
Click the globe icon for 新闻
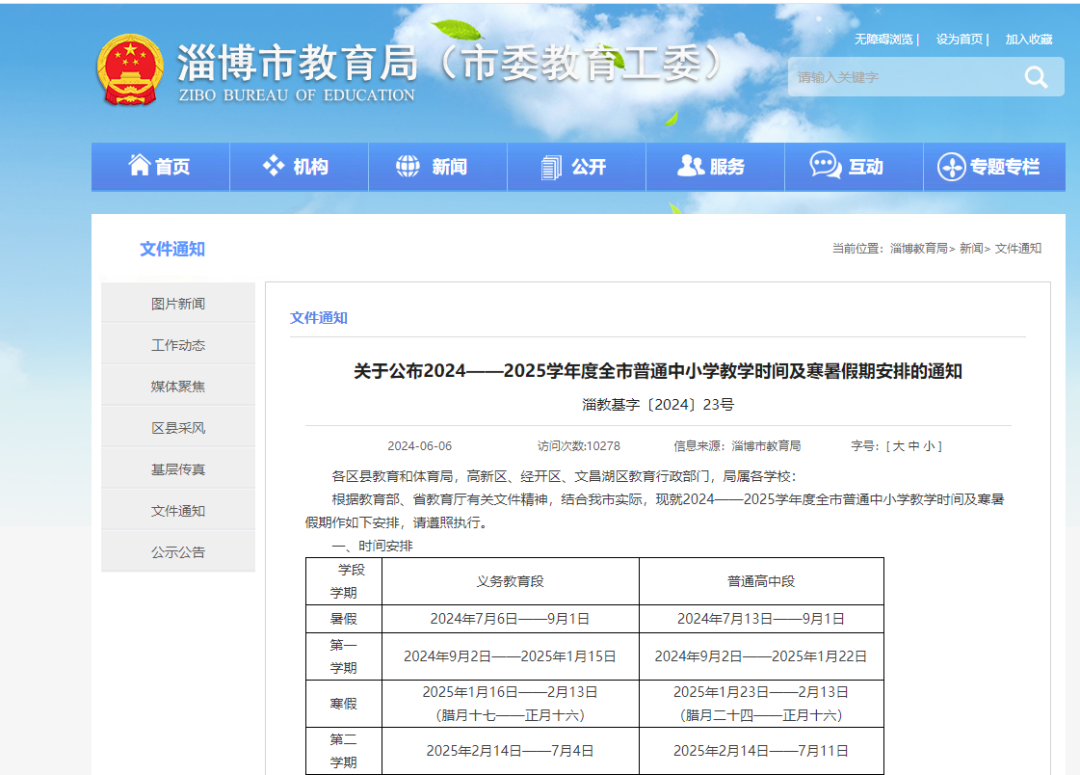(x=406, y=166)
